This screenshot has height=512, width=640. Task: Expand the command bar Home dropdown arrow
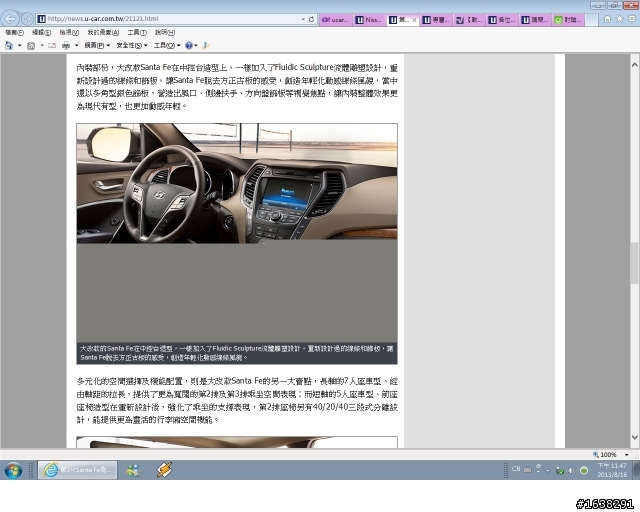click(x=19, y=45)
